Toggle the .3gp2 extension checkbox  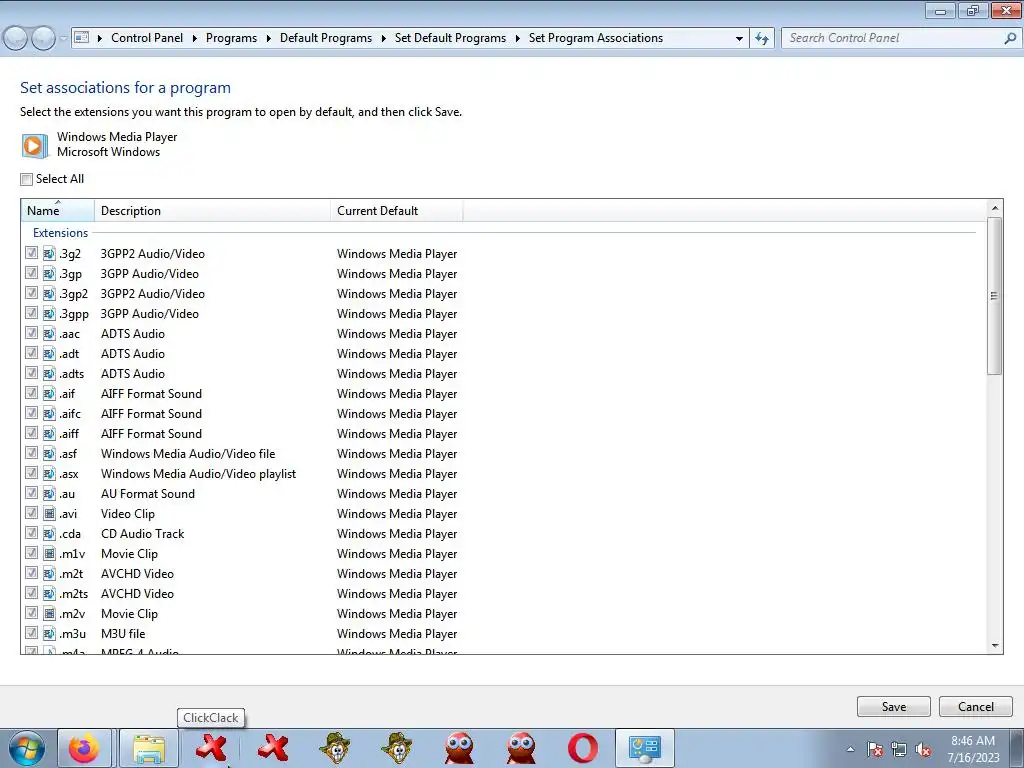(x=31, y=293)
